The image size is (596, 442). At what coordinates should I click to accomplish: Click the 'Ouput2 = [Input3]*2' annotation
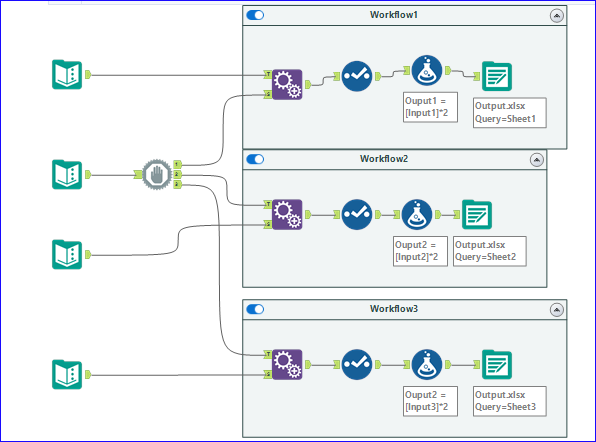[x=430, y=401]
